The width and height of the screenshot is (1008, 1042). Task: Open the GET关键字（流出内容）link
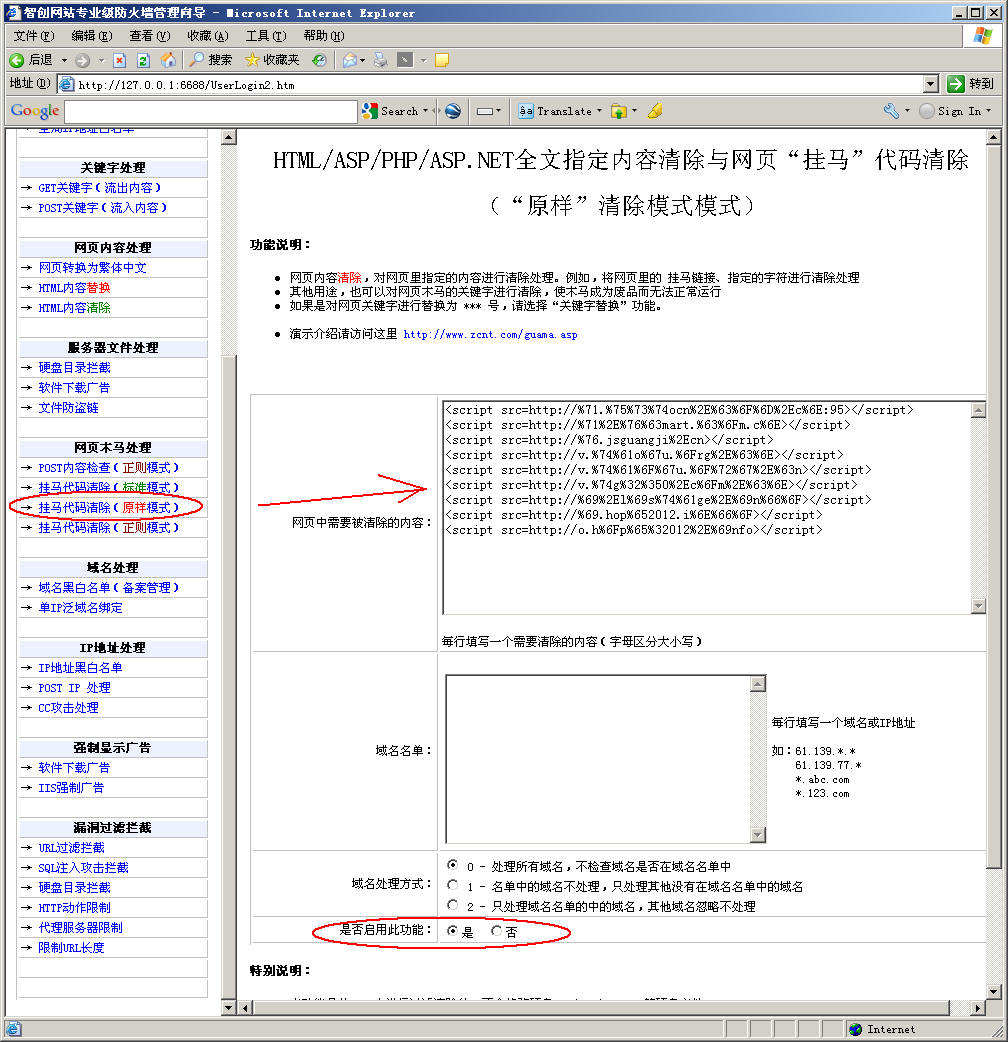click(100, 188)
